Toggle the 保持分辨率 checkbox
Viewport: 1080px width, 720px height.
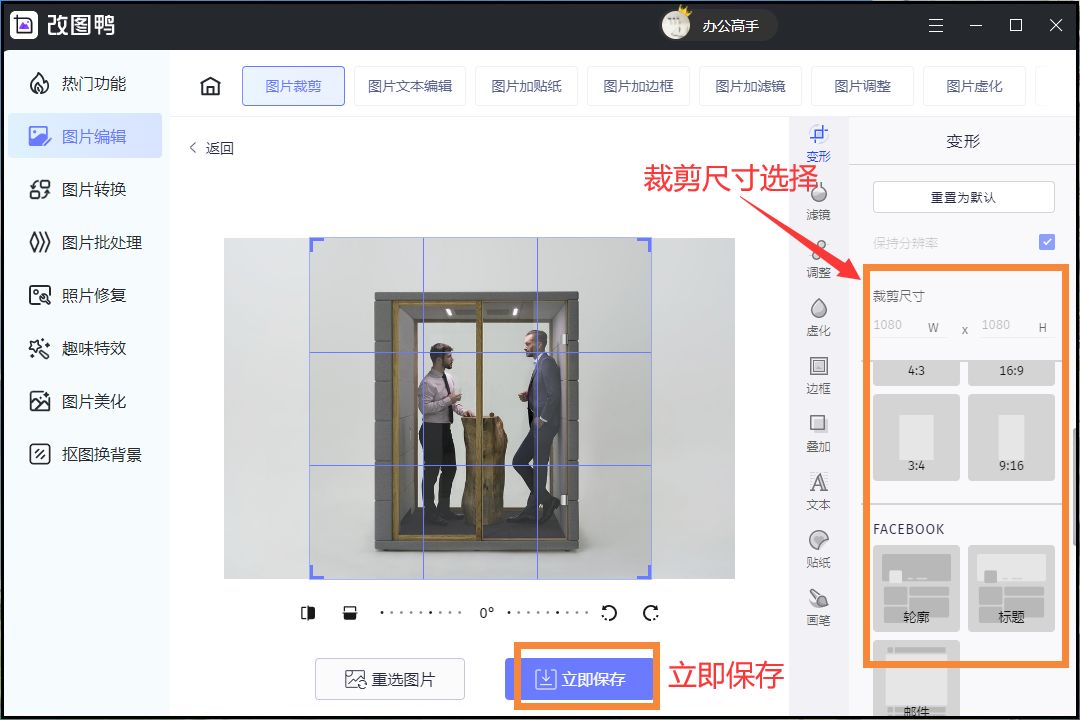point(1047,241)
